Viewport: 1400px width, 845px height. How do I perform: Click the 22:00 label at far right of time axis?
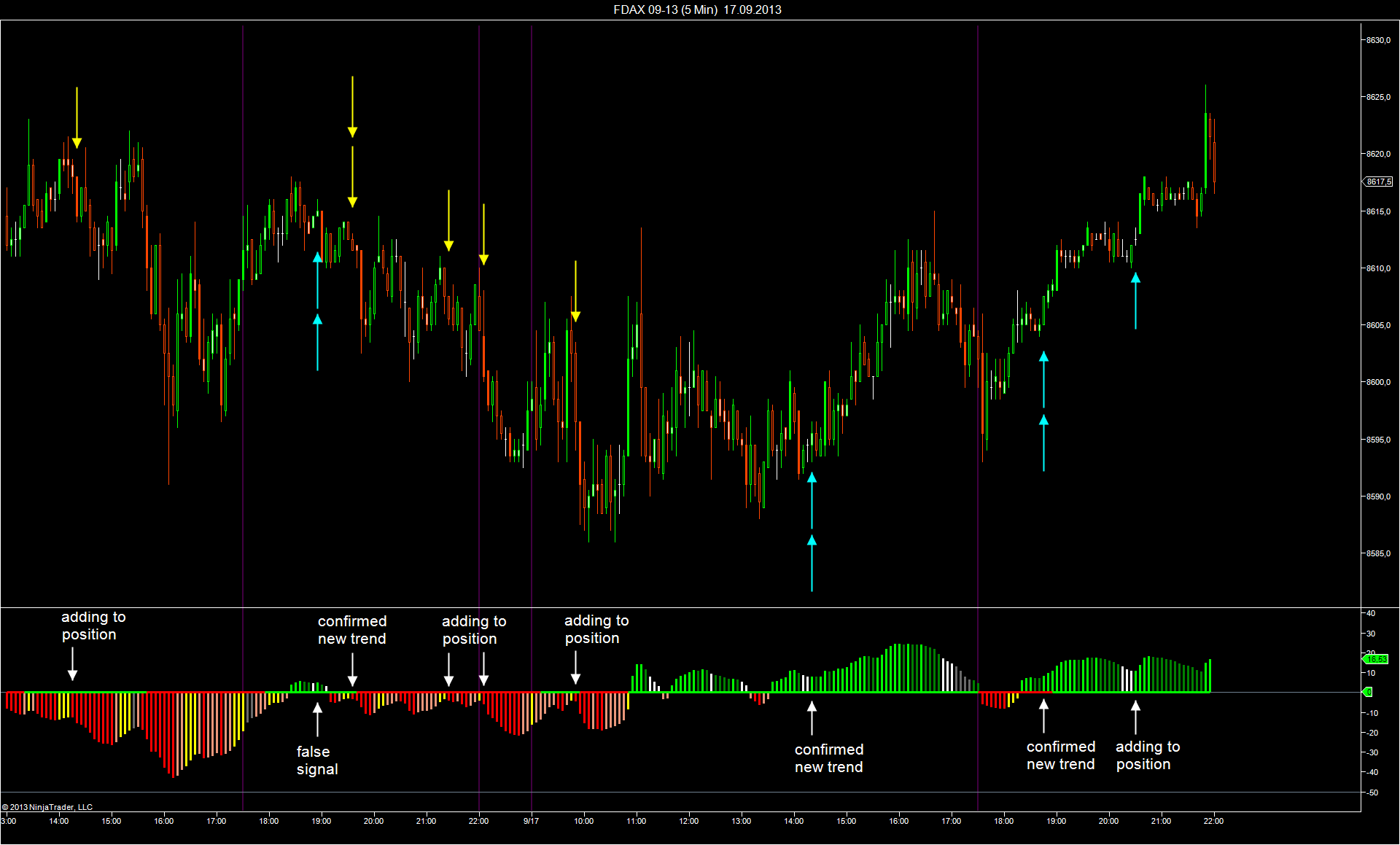(x=1213, y=821)
